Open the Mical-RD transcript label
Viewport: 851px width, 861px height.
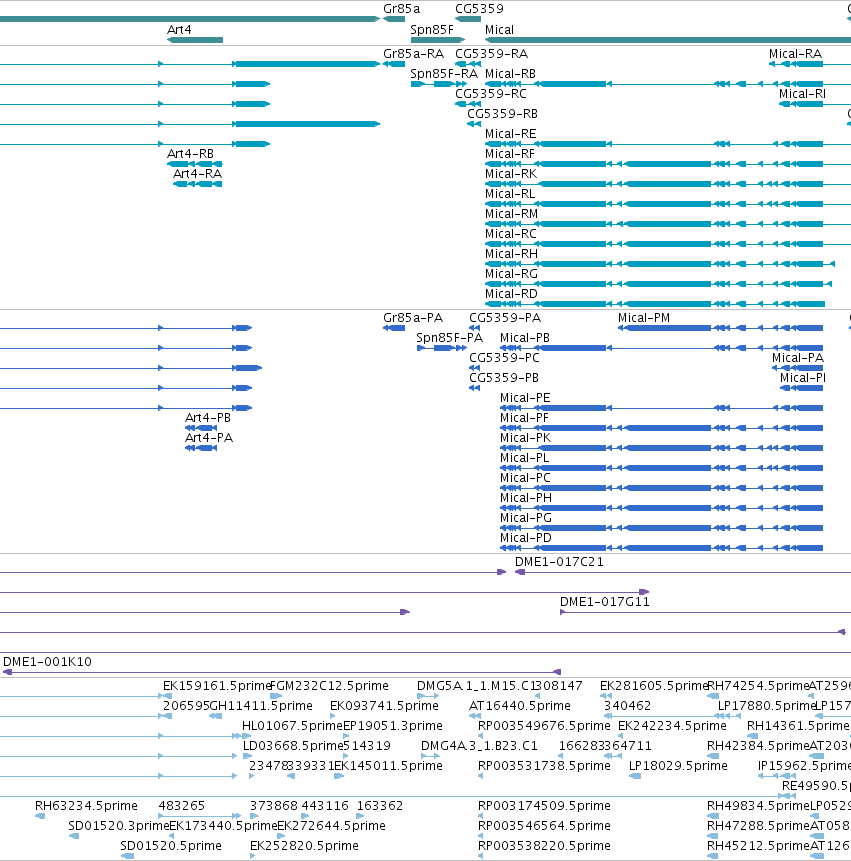[x=512, y=294]
